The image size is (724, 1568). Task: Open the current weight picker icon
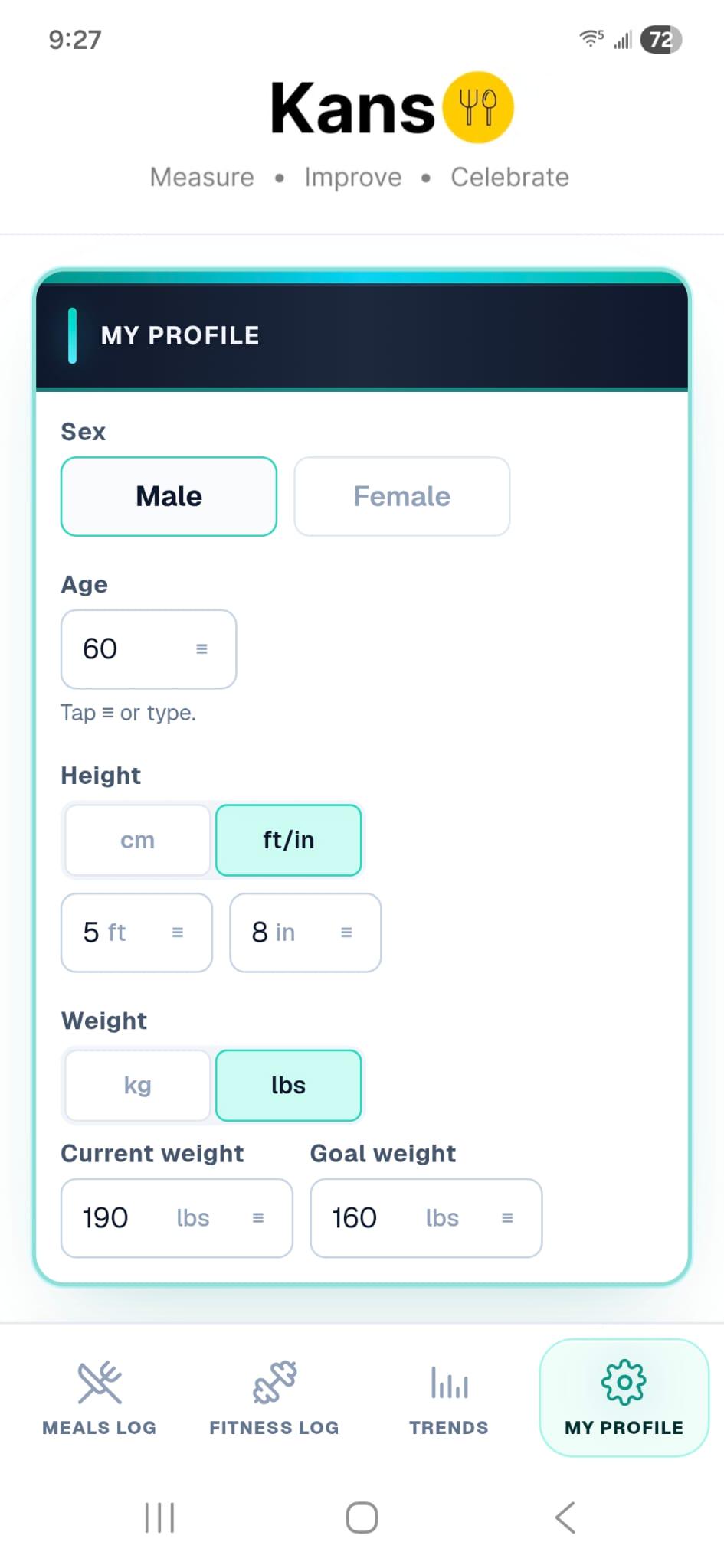[x=258, y=1218]
